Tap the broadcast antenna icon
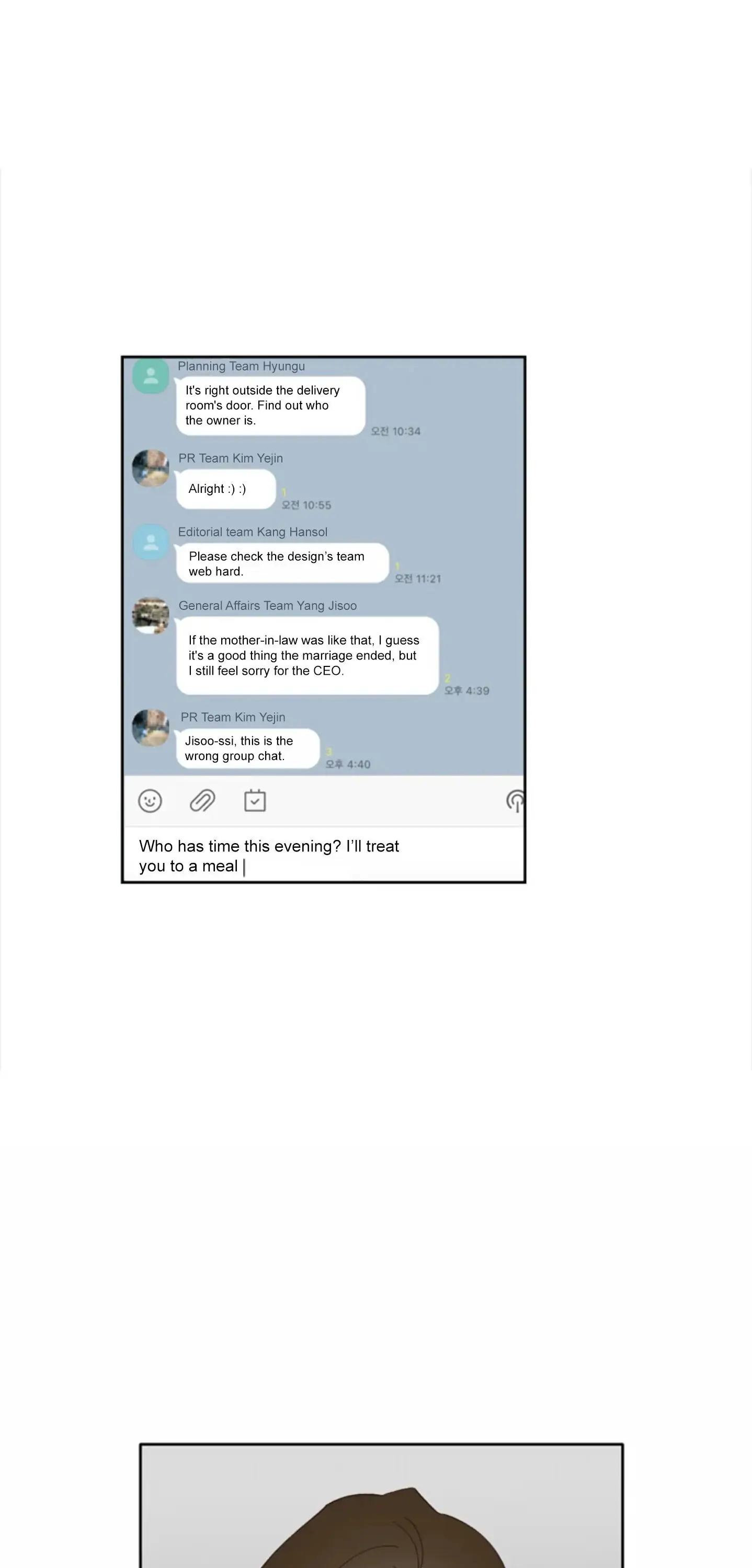752x1568 pixels. click(515, 801)
